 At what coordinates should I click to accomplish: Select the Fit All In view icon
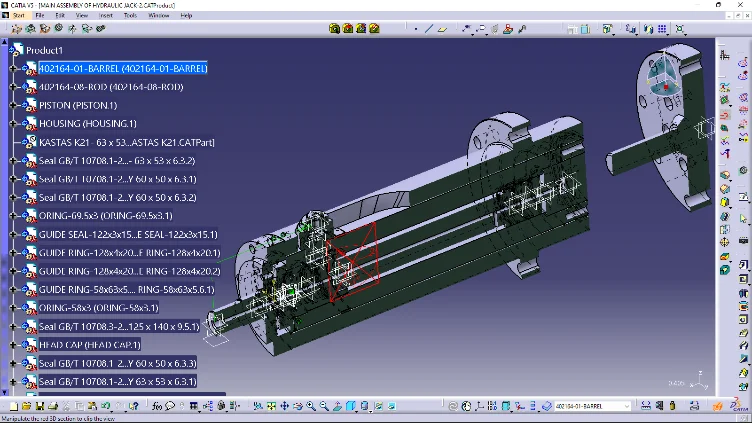click(272, 406)
